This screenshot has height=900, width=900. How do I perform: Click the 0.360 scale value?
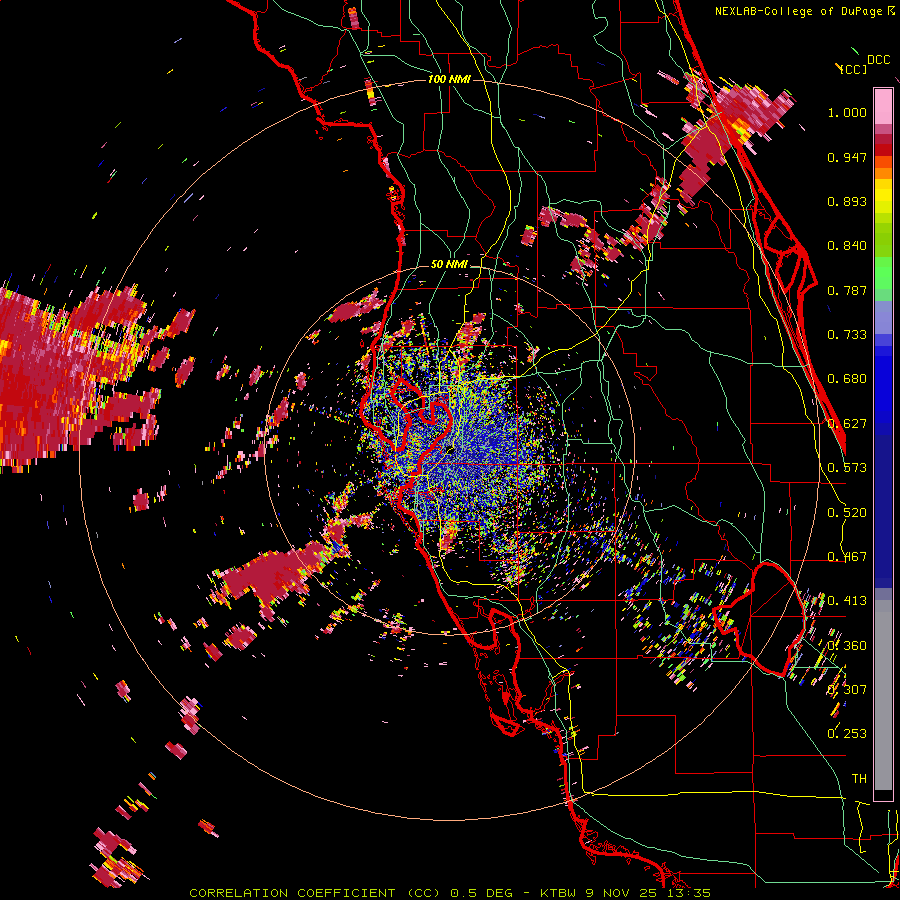[847, 646]
